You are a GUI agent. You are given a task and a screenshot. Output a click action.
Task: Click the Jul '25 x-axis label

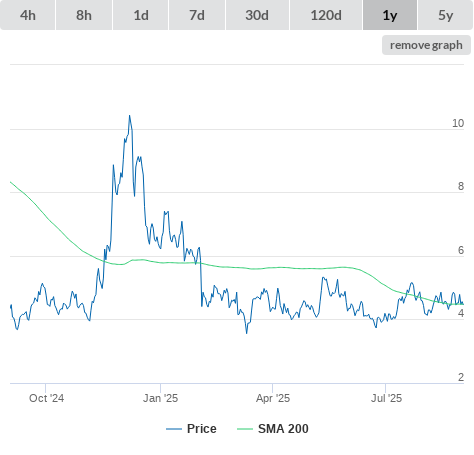coord(386,398)
